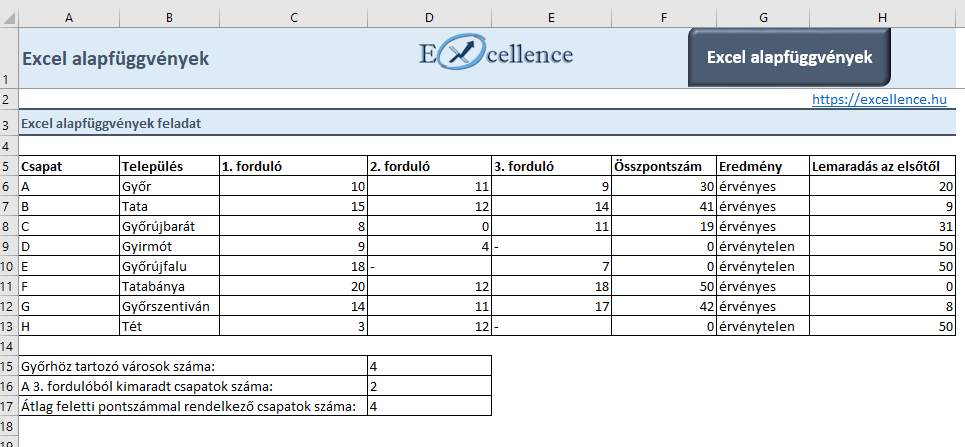Click 'Átlag feletti pontszámmal' label cell

point(193,406)
